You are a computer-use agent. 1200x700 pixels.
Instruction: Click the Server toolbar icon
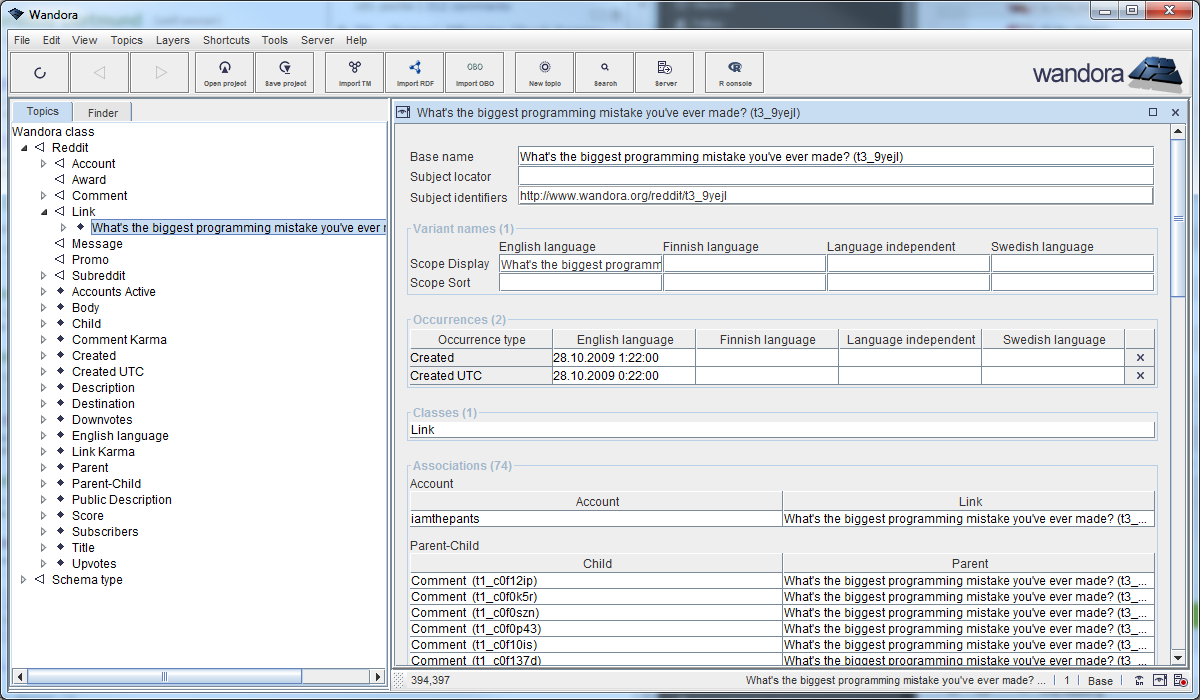[664, 73]
